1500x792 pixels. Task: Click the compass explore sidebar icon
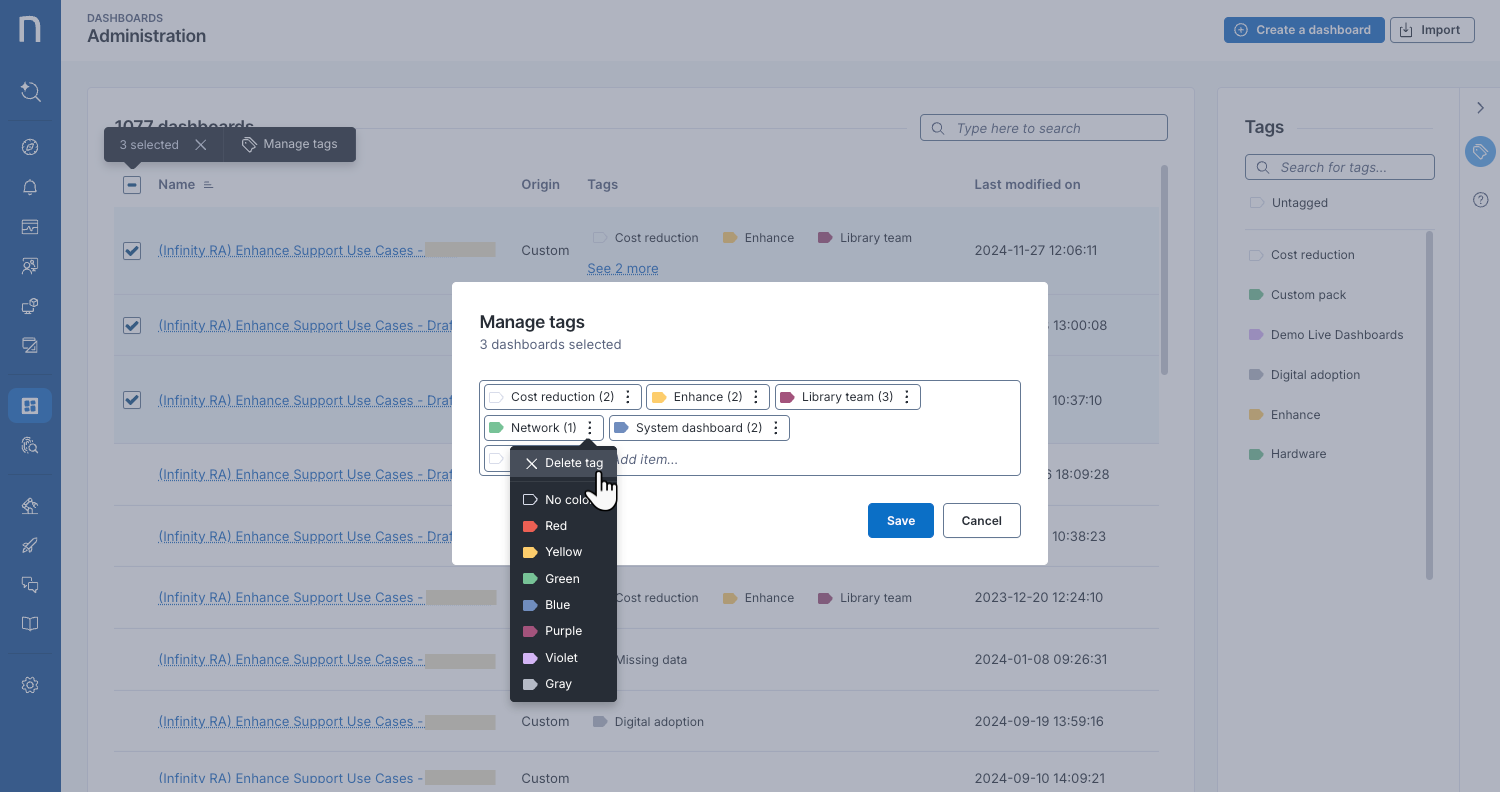[x=30, y=147]
